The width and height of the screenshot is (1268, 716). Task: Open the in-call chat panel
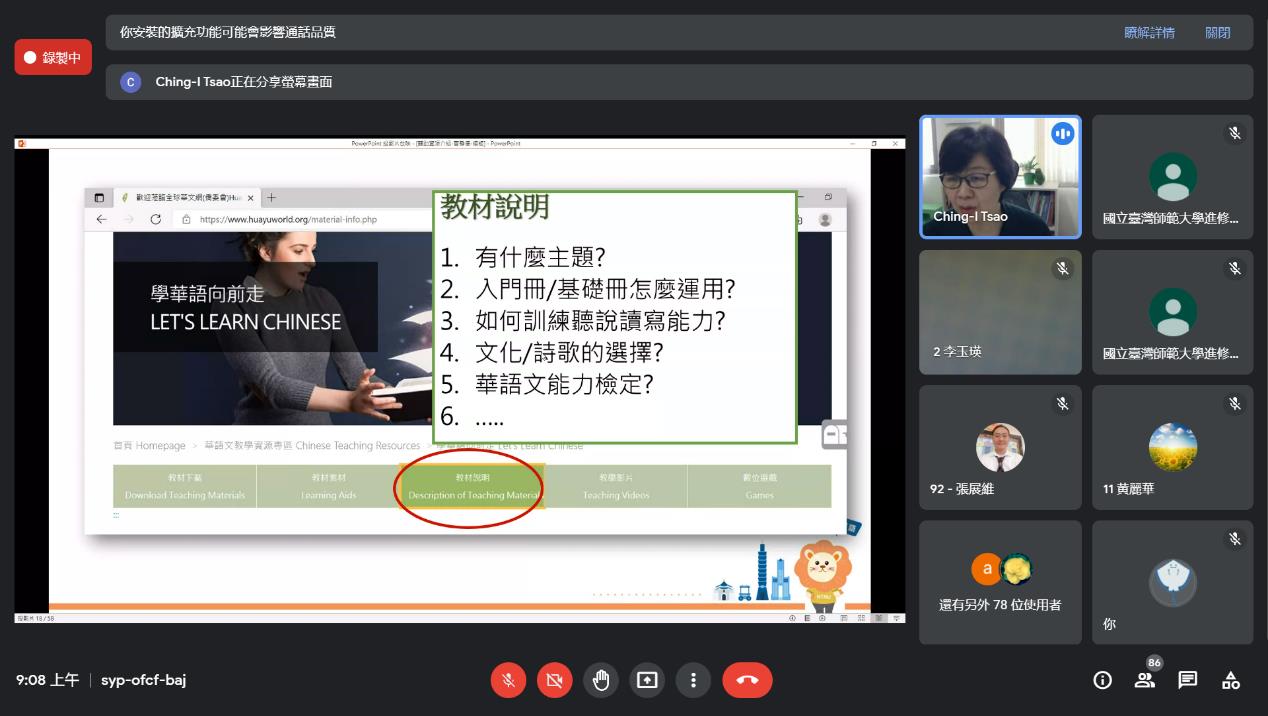1187,680
